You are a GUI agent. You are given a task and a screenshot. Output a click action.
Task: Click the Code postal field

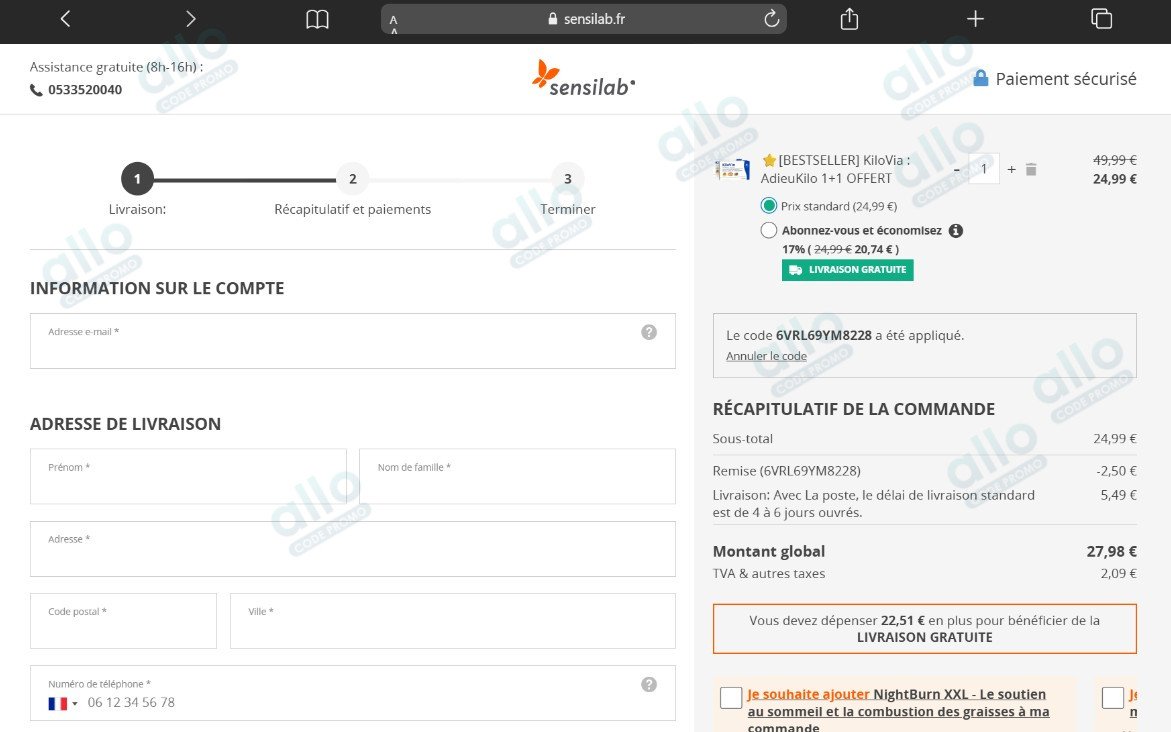123,621
